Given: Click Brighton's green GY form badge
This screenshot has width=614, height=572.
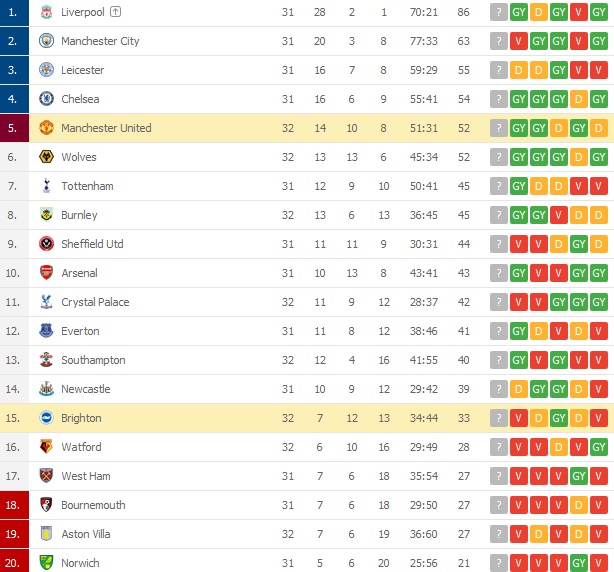Looking at the screenshot, I should click(559, 418).
